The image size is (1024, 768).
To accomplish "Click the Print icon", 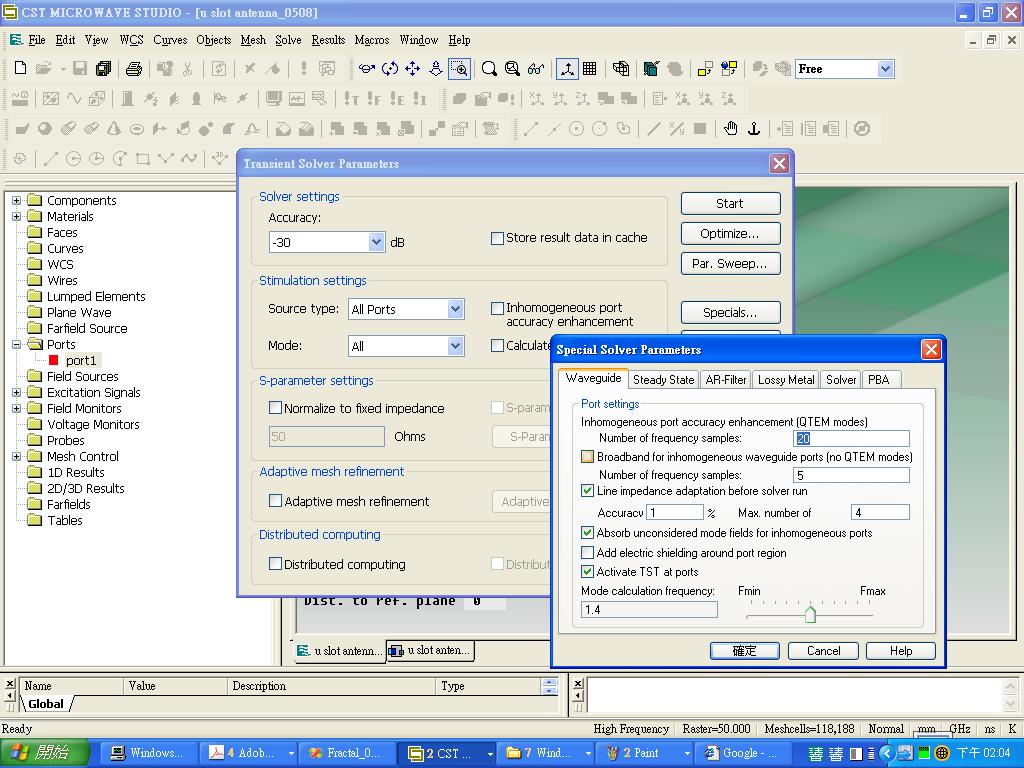I will (134, 69).
